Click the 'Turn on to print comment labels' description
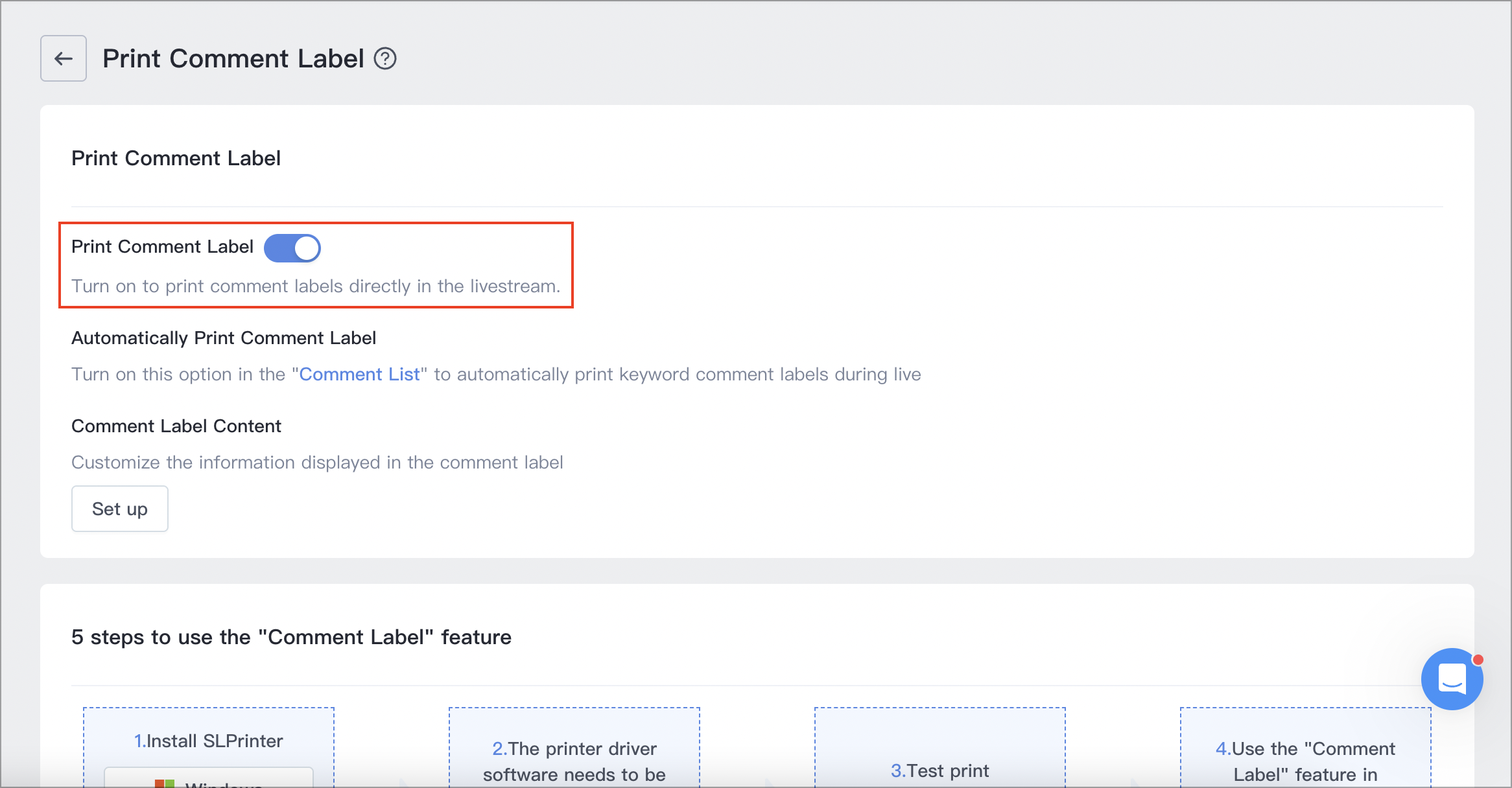The height and width of the screenshot is (788, 1512). click(x=316, y=286)
